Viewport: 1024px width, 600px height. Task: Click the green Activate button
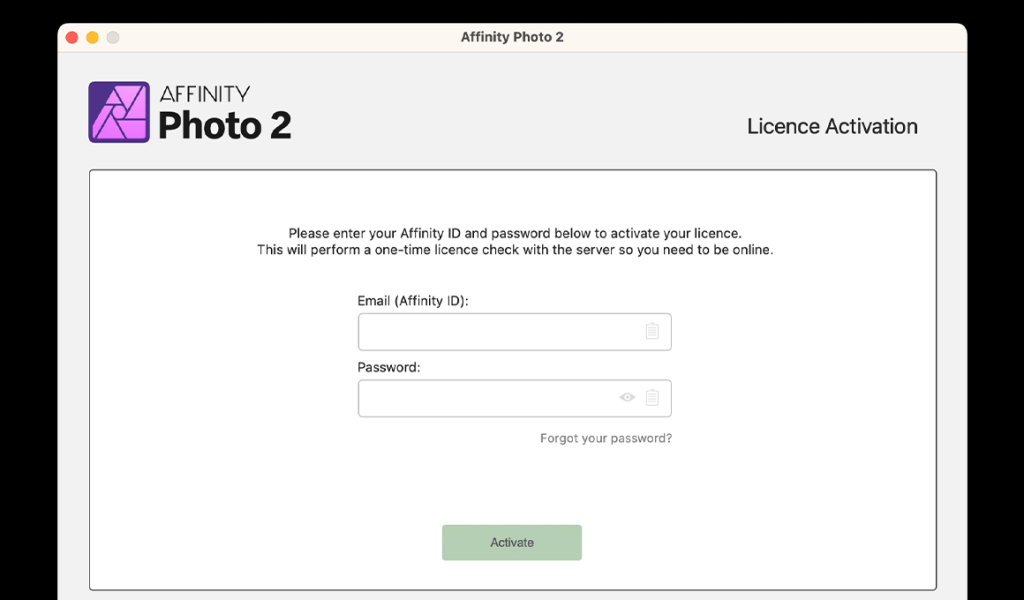click(511, 543)
